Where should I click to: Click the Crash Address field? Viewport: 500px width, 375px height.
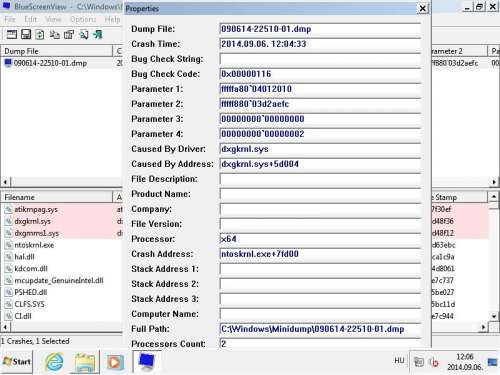tap(320, 254)
